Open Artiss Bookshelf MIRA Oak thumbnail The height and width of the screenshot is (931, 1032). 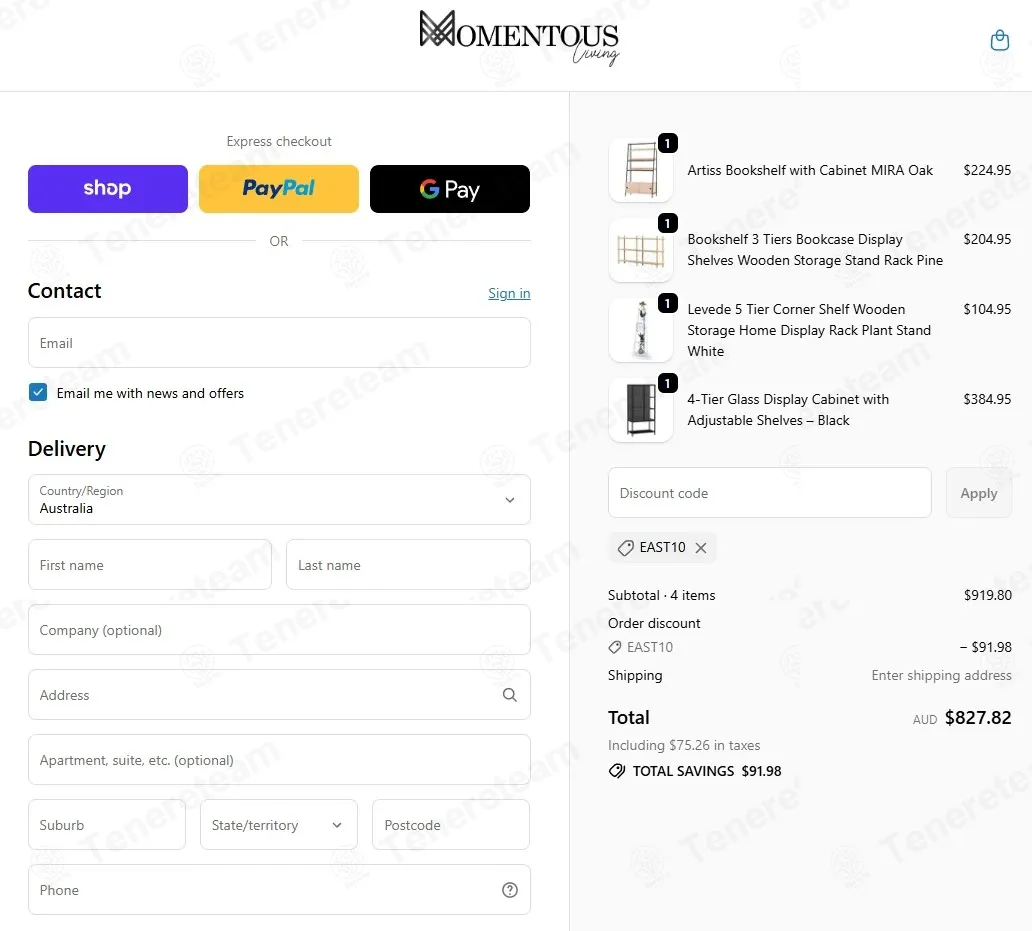(640, 170)
